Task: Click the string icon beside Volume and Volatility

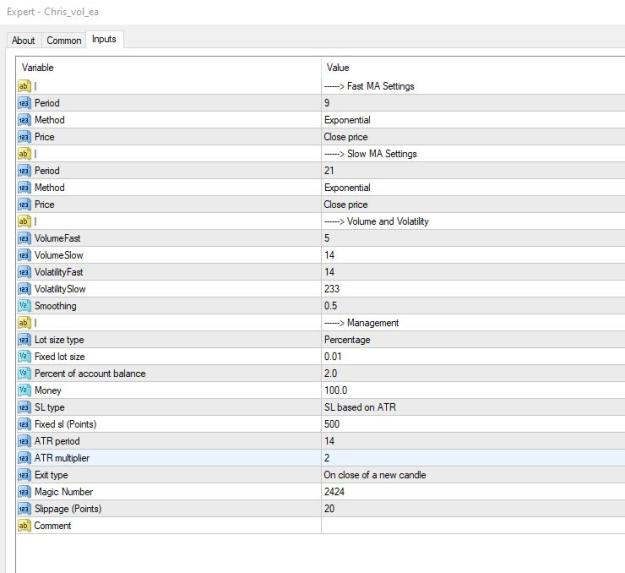Action: pyautogui.click(x=24, y=221)
